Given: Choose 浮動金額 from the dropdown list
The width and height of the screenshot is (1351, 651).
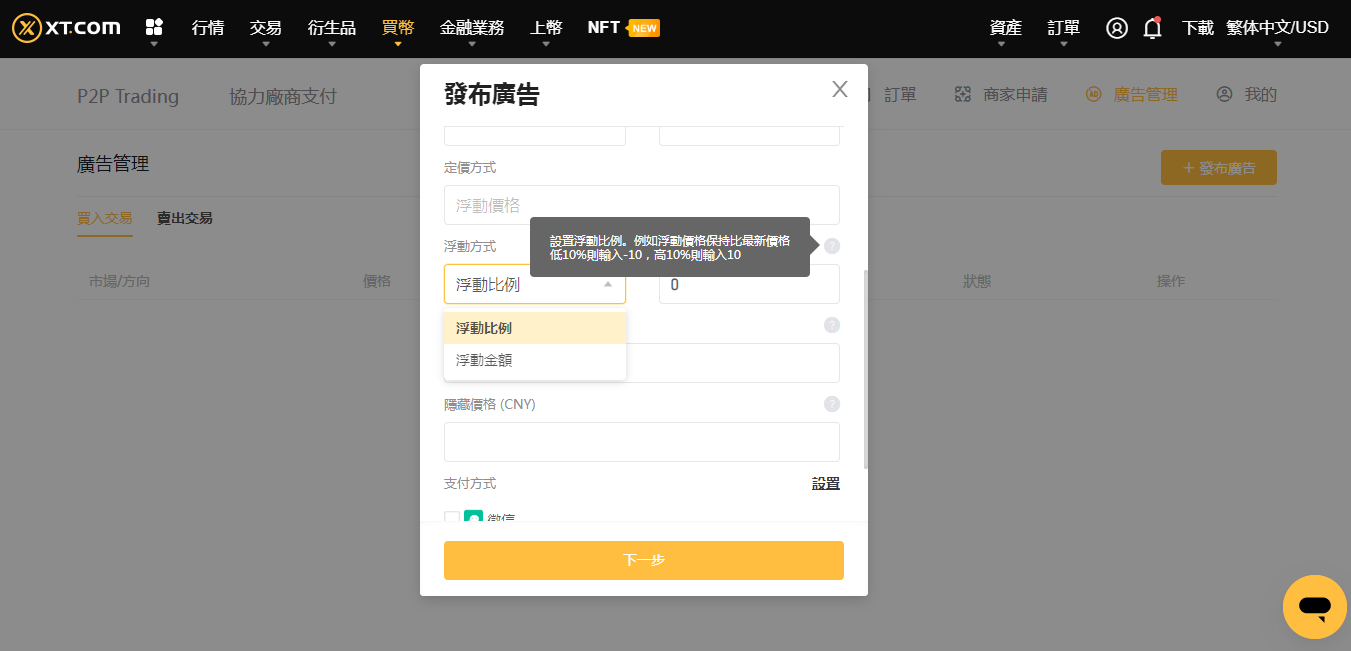Looking at the screenshot, I should [x=535, y=360].
